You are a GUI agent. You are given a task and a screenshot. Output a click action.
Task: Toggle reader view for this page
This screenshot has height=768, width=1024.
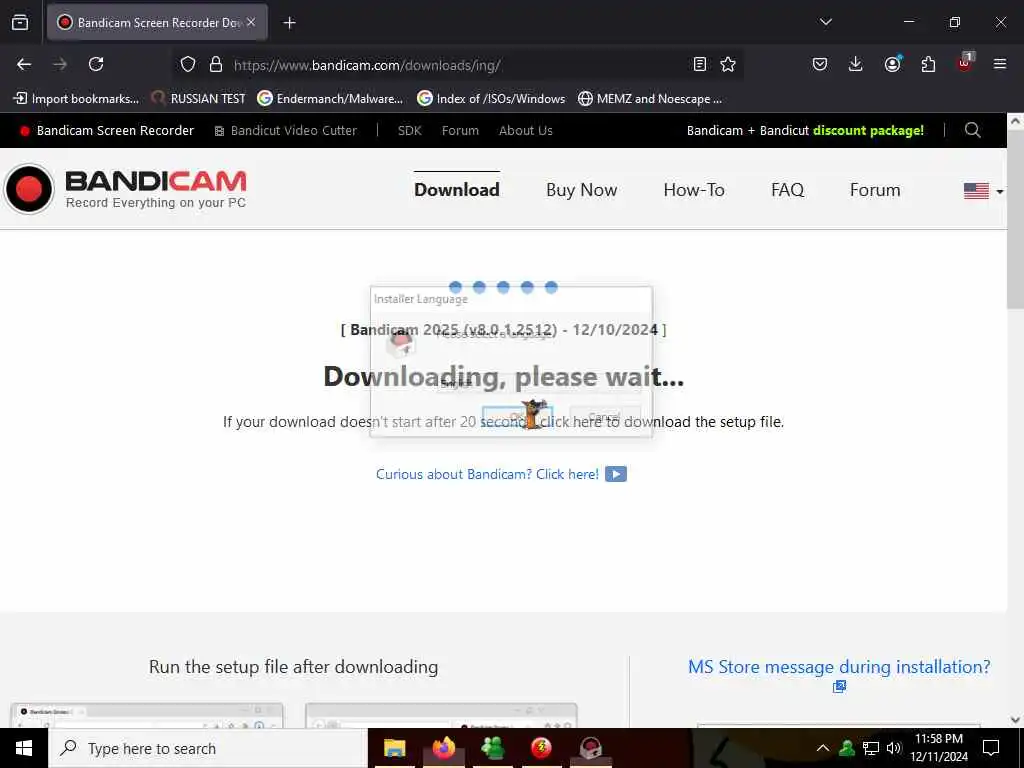pos(699,64)
